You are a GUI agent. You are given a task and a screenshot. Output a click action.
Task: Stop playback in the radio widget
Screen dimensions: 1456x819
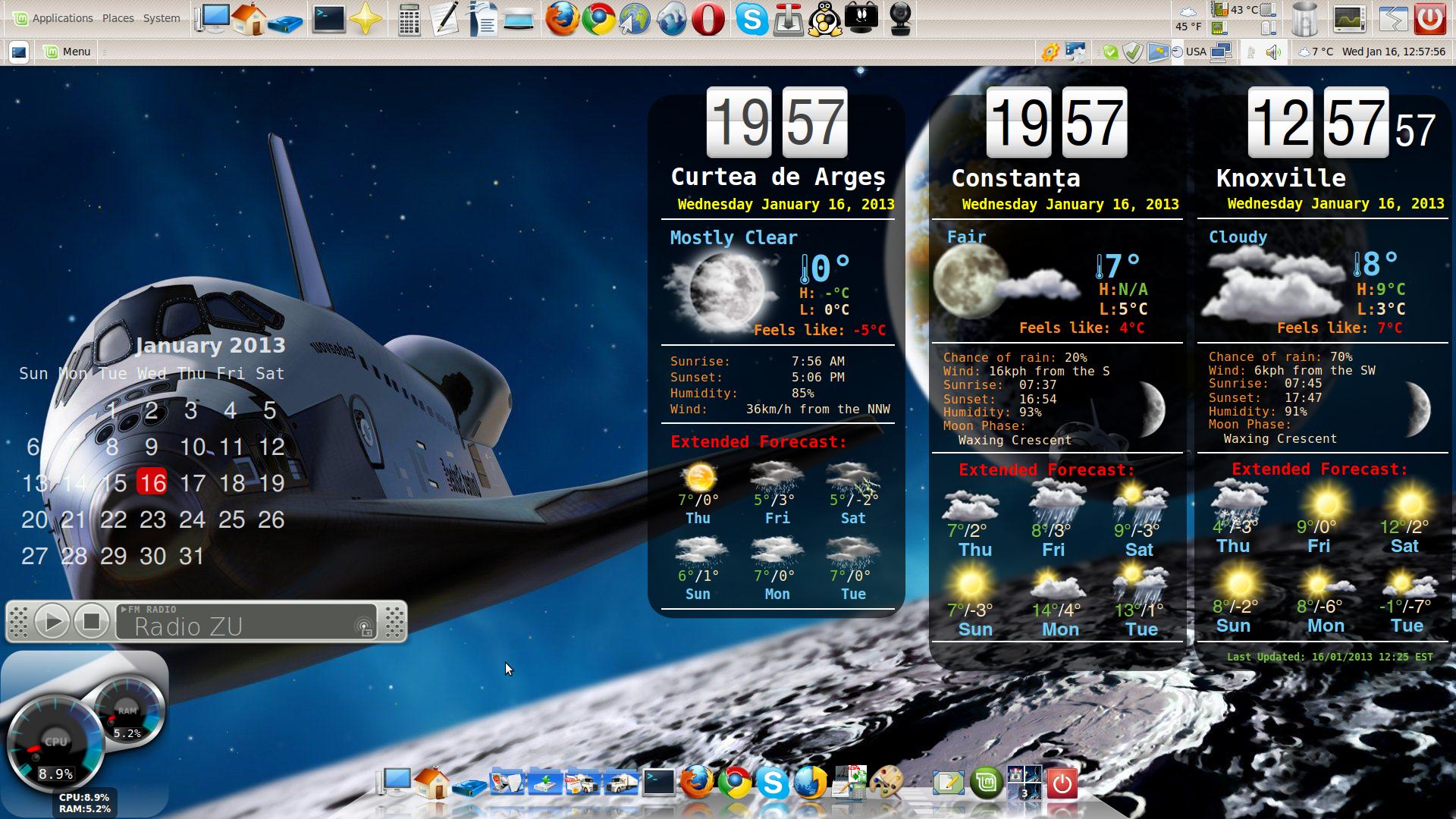[92, 622]
